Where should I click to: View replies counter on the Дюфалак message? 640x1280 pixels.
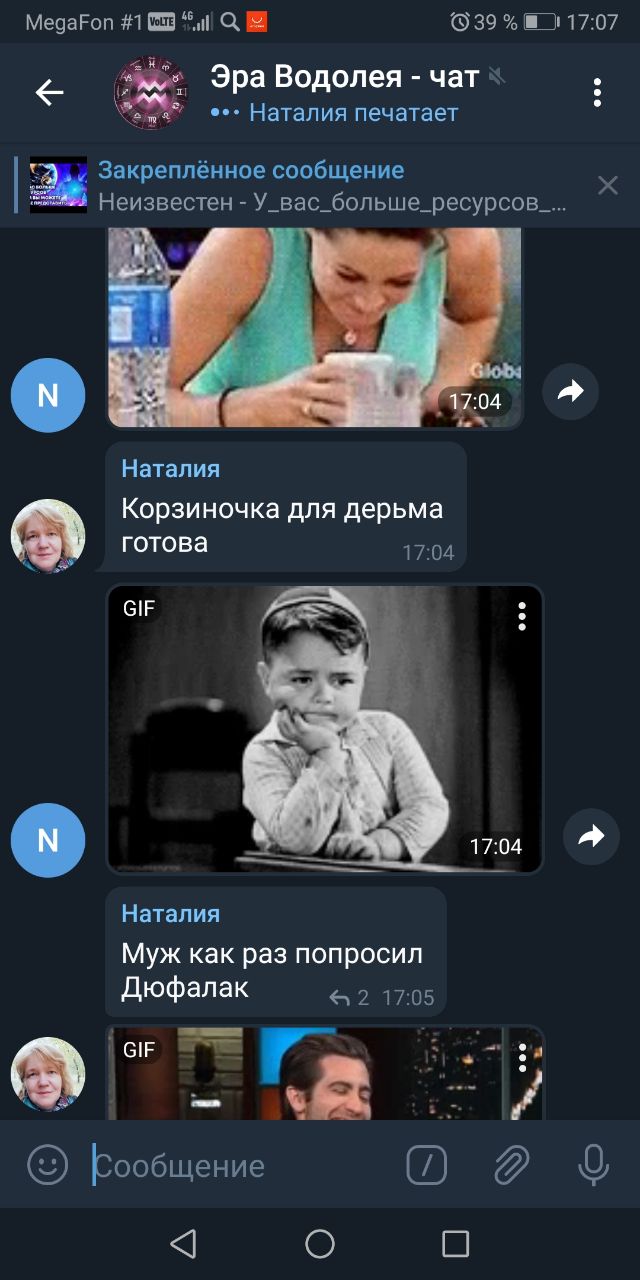350,997
